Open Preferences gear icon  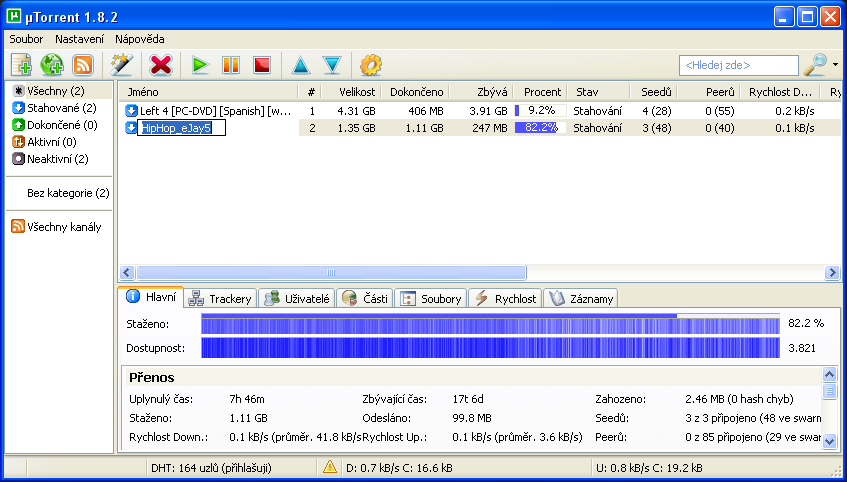pos(371,65)
